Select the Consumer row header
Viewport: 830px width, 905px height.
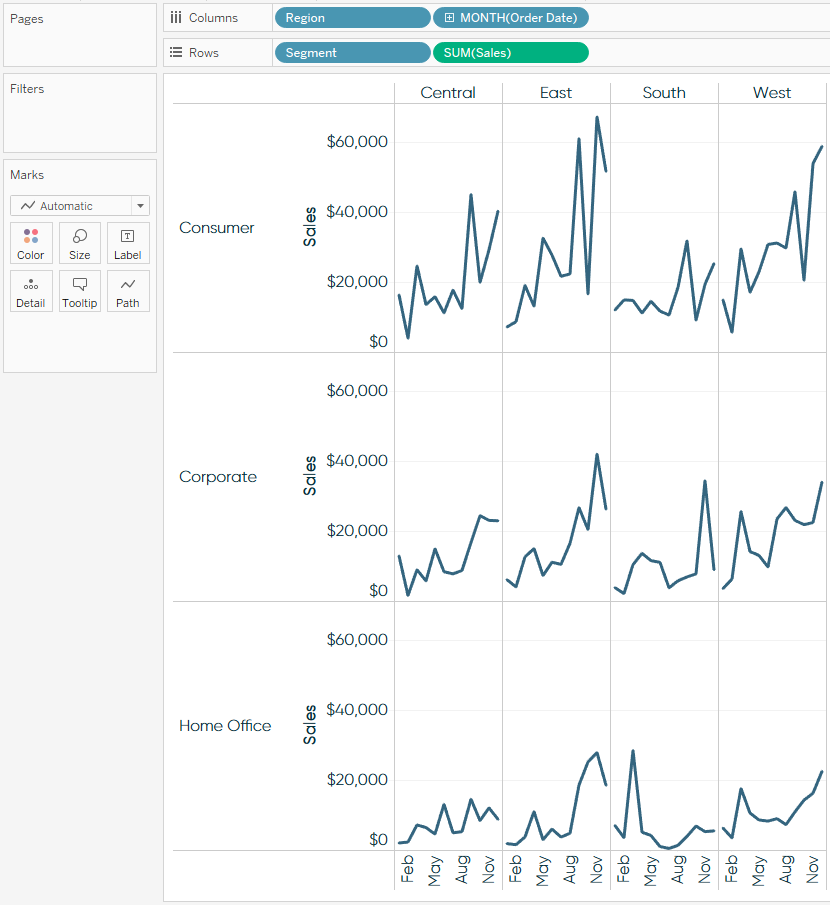[217, 228]
